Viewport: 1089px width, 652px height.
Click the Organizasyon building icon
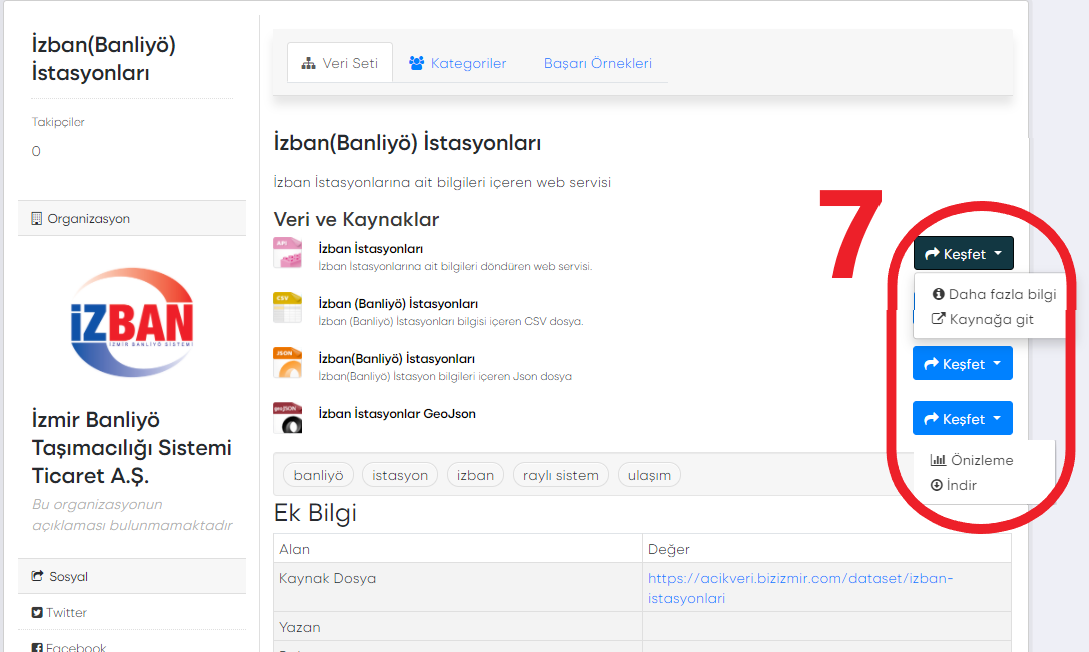[37, 219]
